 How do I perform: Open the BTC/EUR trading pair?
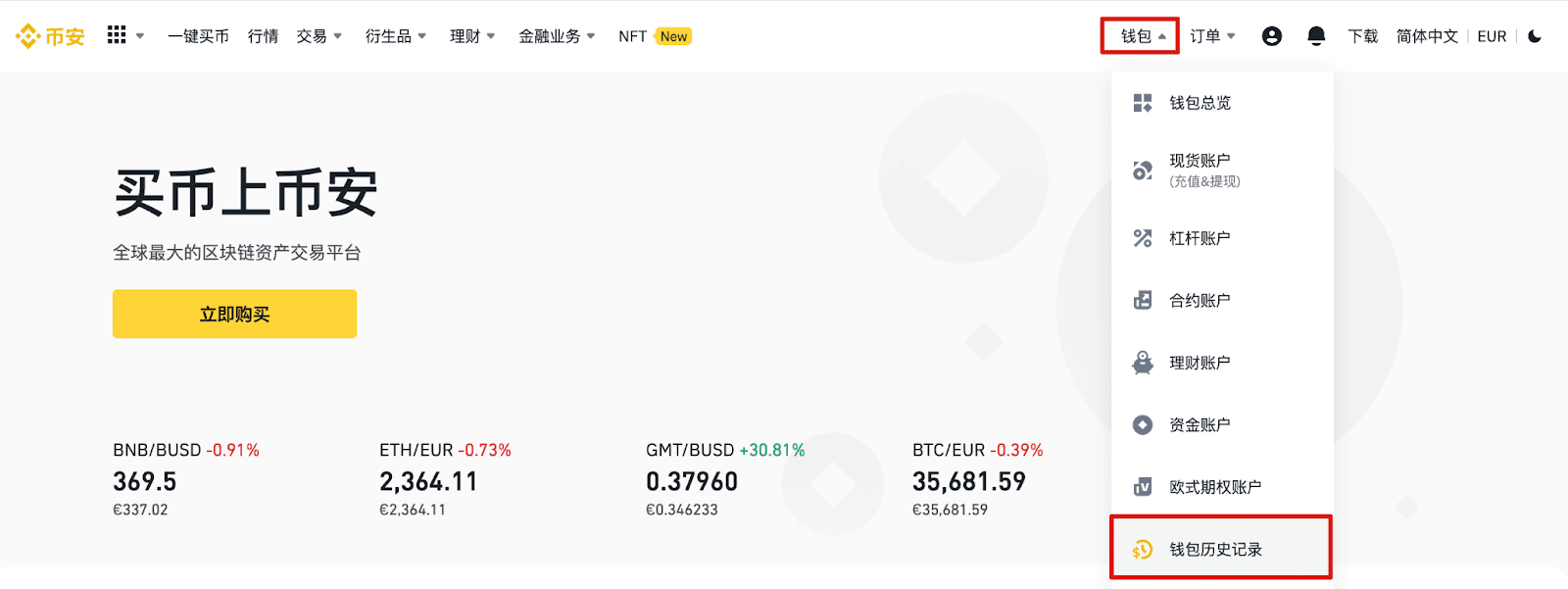949,450
